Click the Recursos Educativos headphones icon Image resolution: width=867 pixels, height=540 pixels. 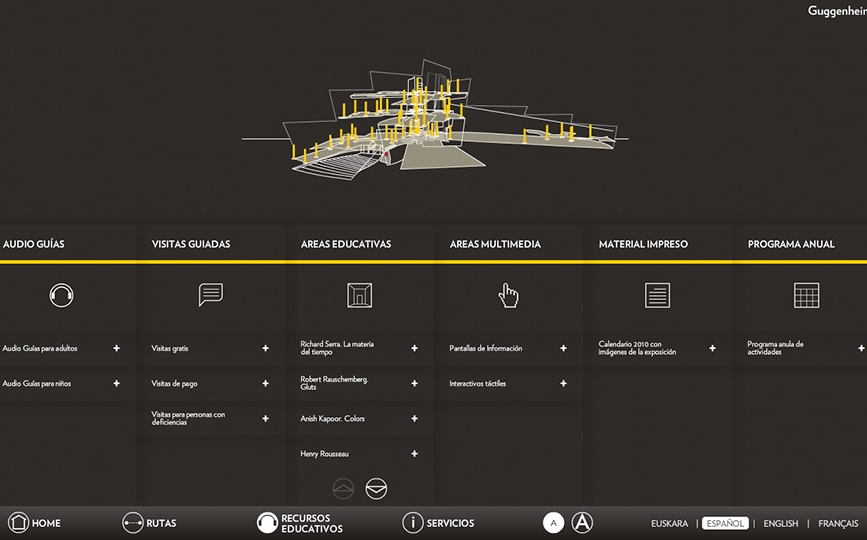point(268,522)
